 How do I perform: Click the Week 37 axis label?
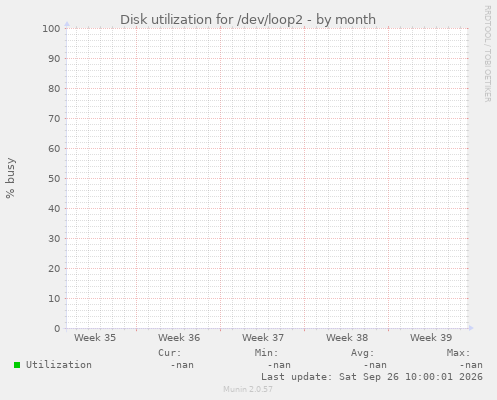pos(263,338)
